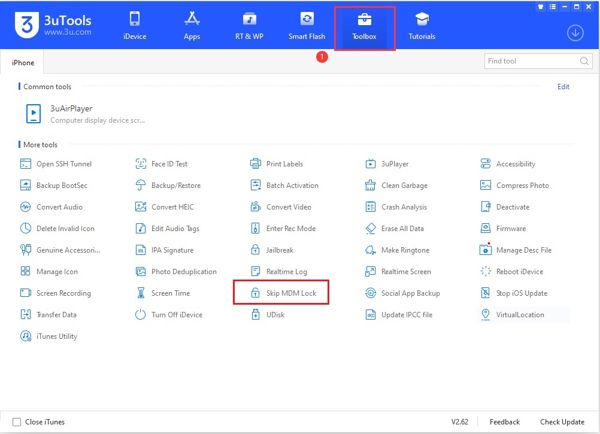Screen dimensions: 600x434
Task: Open Convert HEIC tool
Action: 165,207
